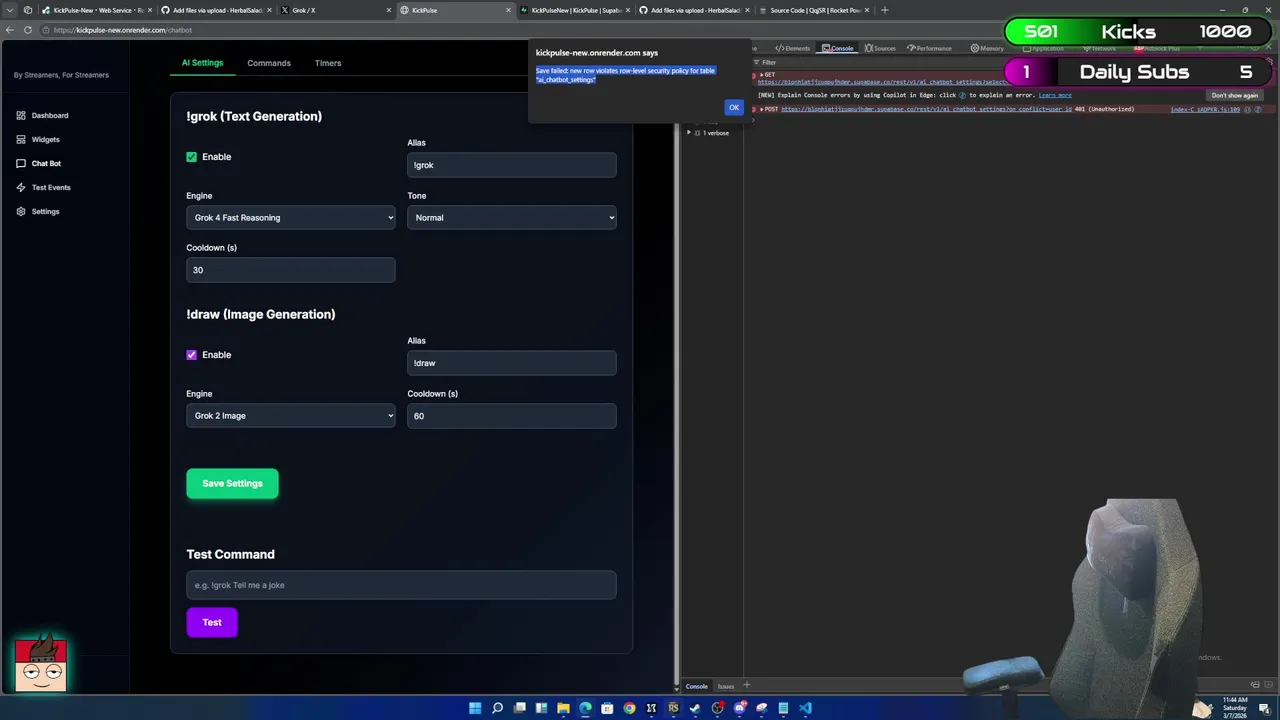
Task: Select the DevTools Console tab
Action: point(838,48)
